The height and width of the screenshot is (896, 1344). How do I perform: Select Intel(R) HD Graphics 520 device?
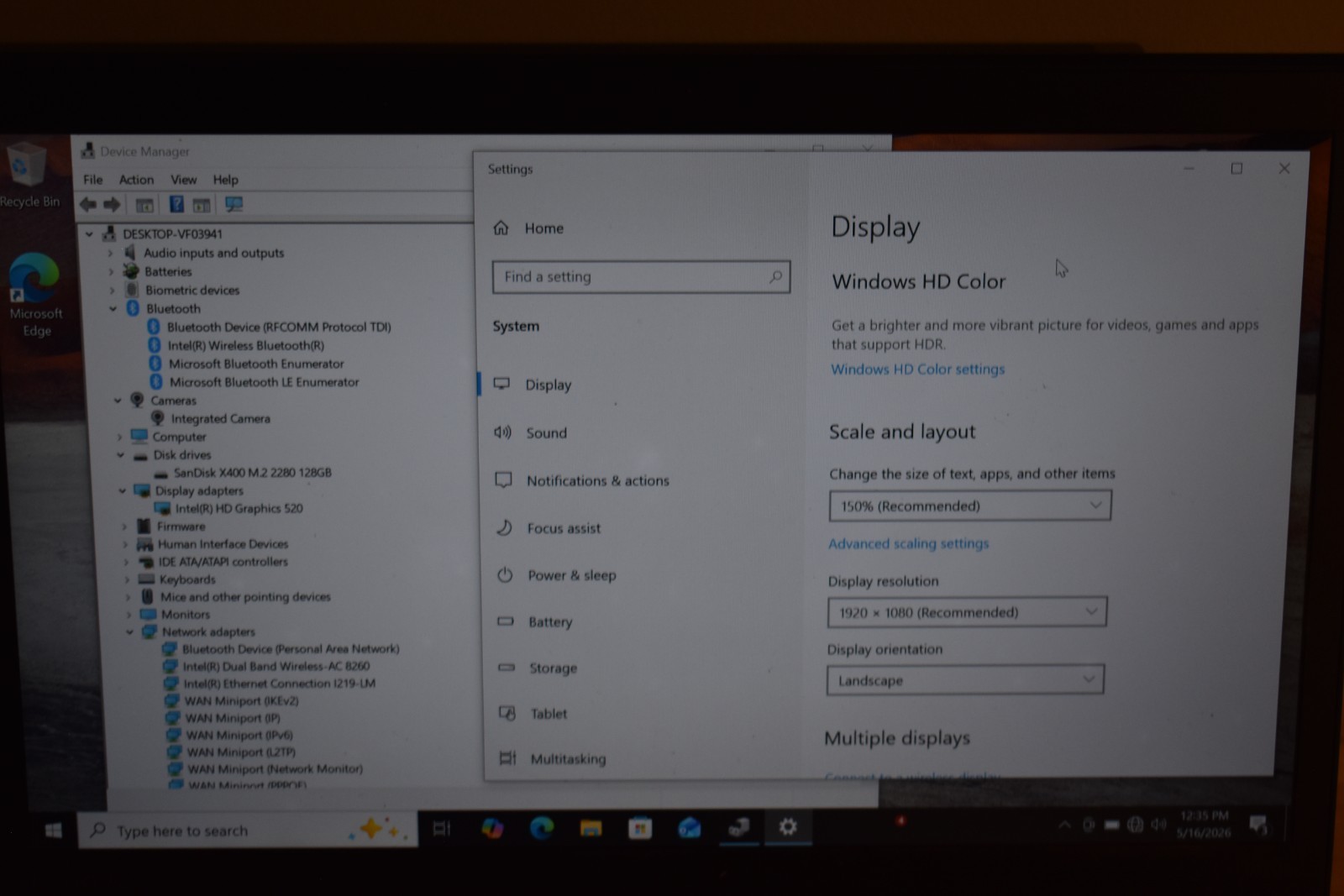point(239,509)
